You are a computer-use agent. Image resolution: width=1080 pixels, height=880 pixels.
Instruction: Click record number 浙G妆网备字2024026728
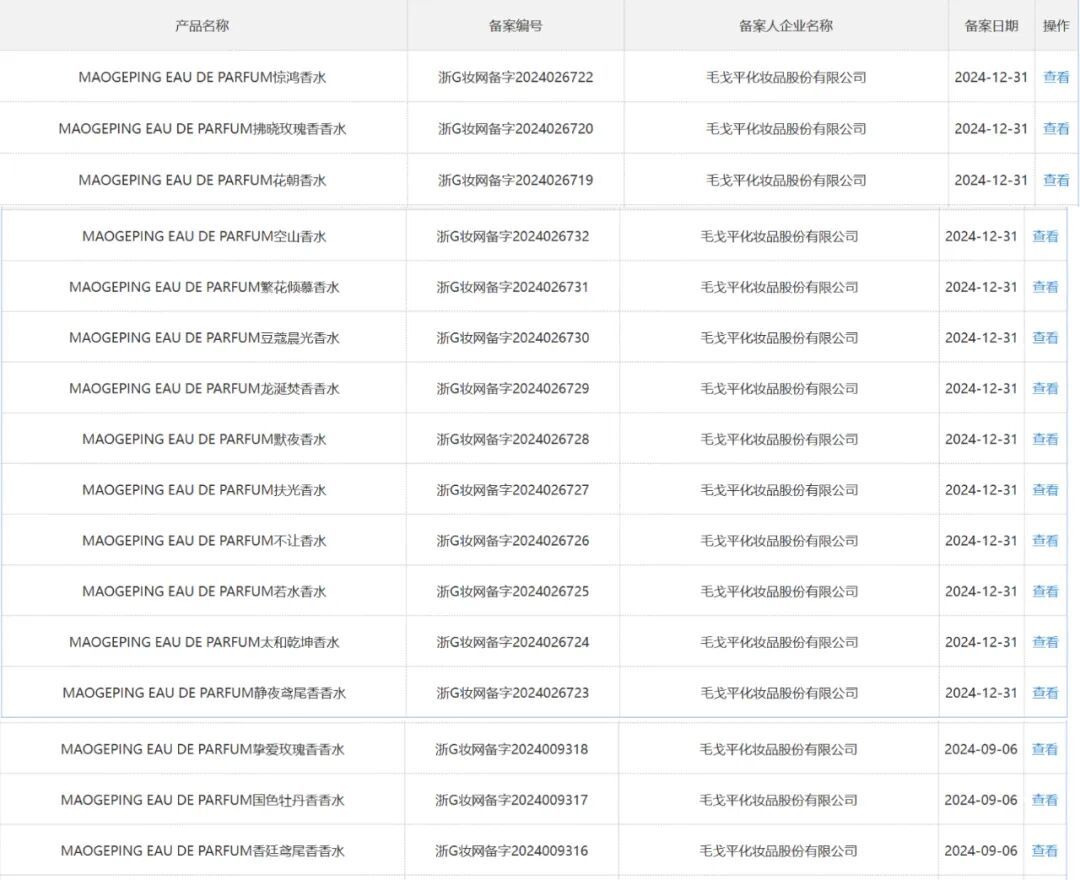512,439
